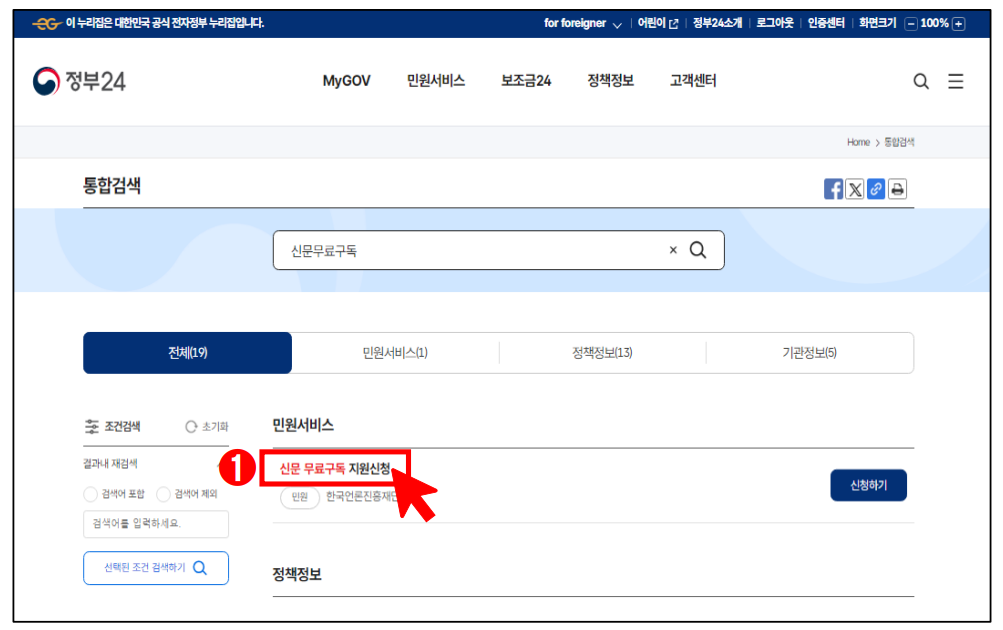This screenshot has width=1003, height=630.
Task: Select the 검색어 포함 radio button
Action: (92, 492)
